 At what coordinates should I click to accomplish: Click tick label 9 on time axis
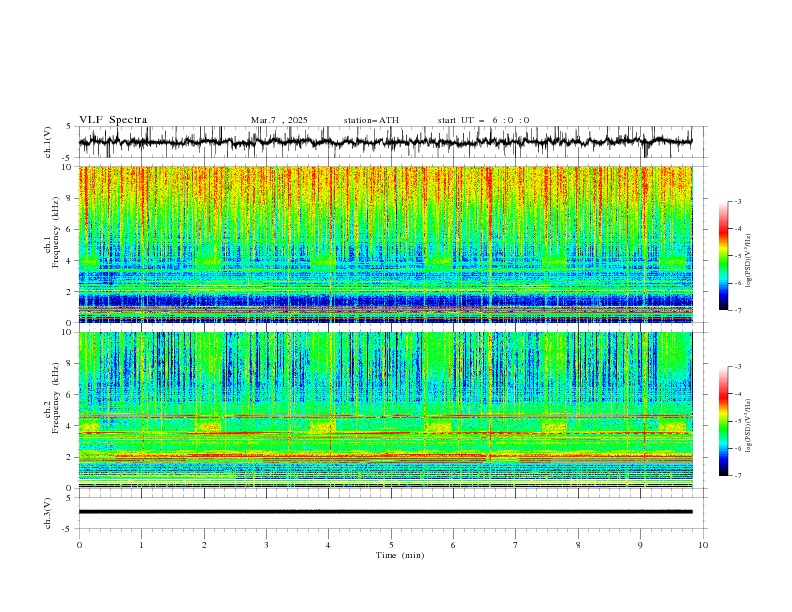click(640, 545)
